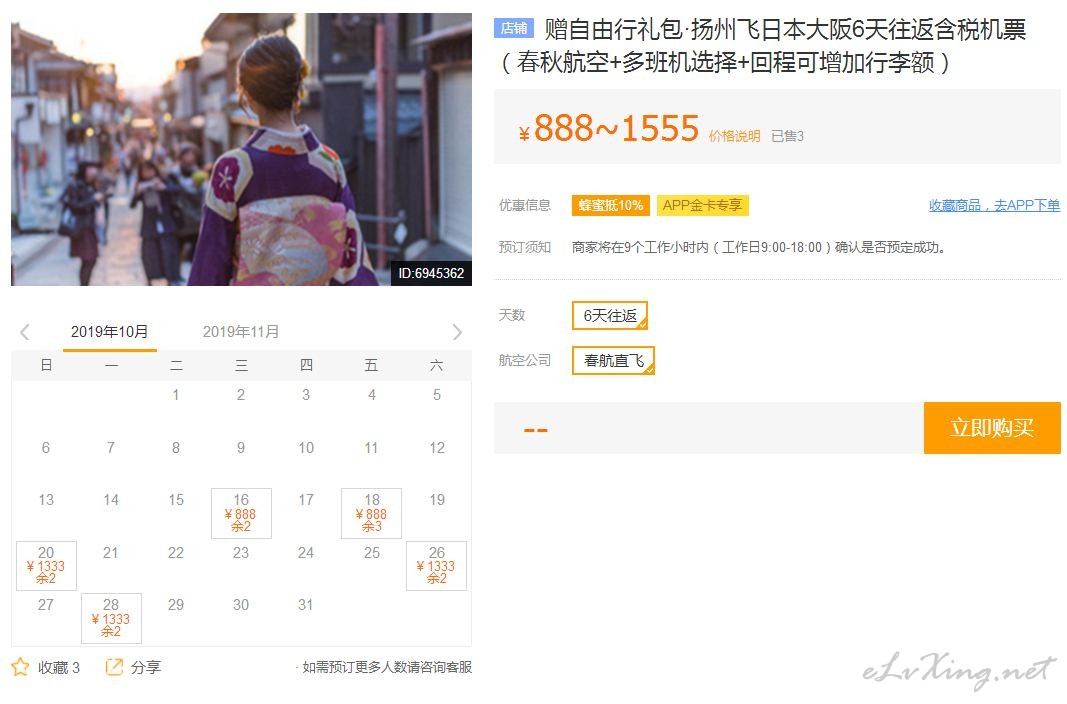Click calendar date 23
This screenshot has width=1067, height=704.
241,553
